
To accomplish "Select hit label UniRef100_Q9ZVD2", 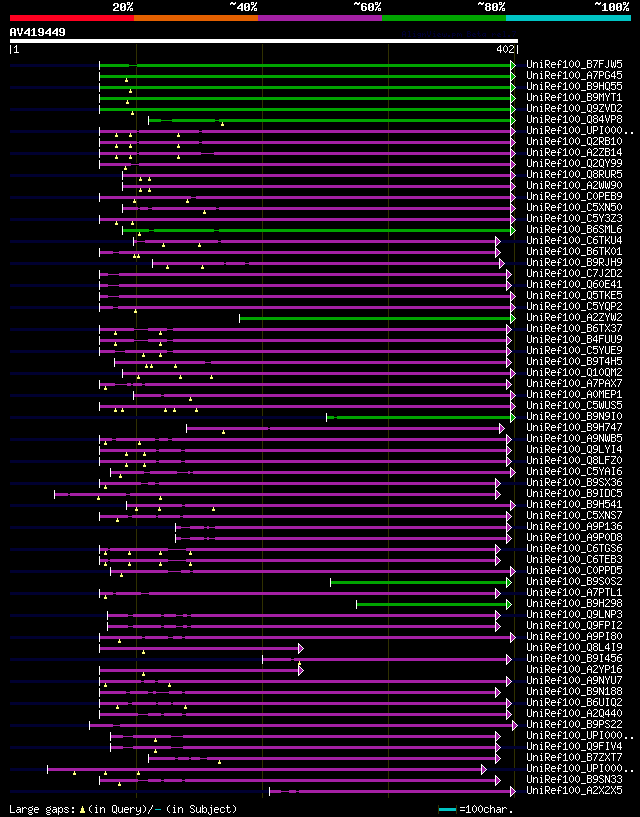I will pos(574,108).
